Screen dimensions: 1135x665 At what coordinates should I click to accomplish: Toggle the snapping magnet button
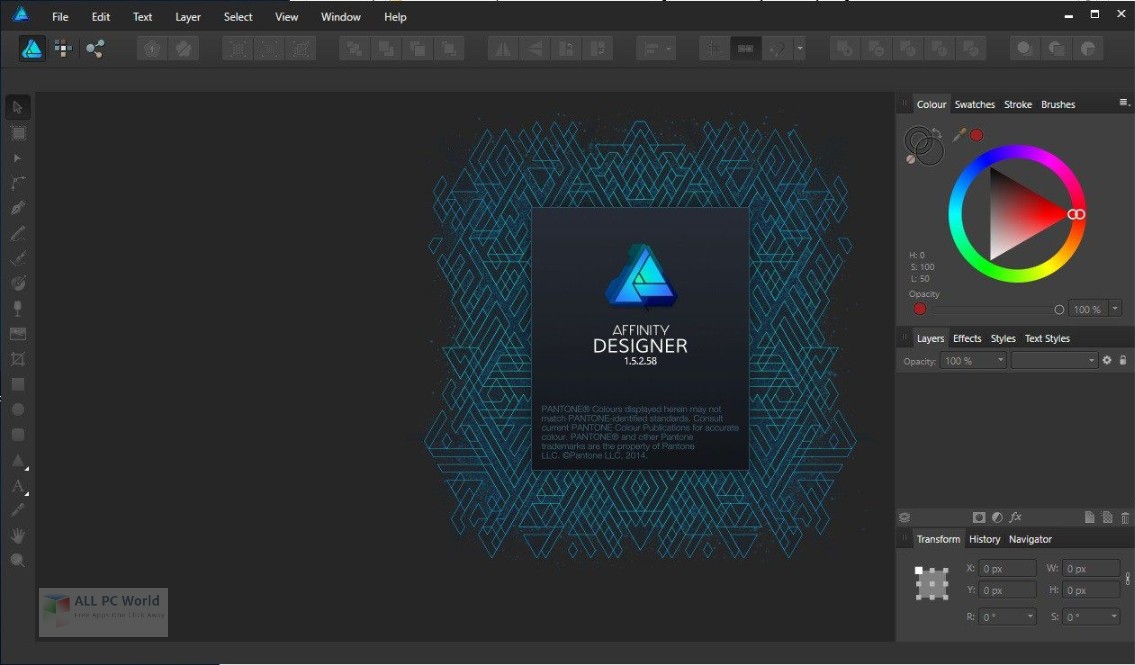point(778,48)
